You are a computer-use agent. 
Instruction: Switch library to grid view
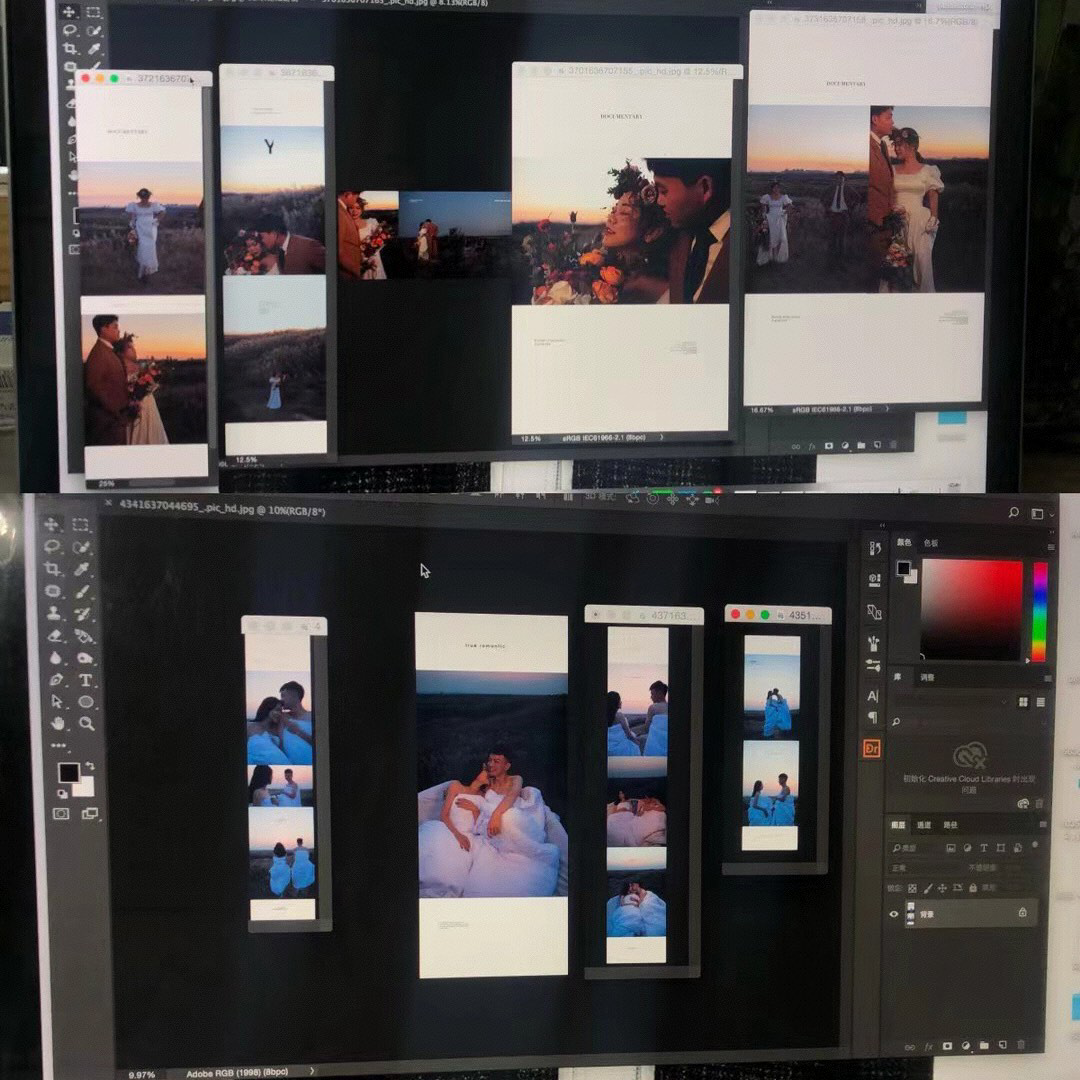pyautogui.click(x=1024, y=702)
